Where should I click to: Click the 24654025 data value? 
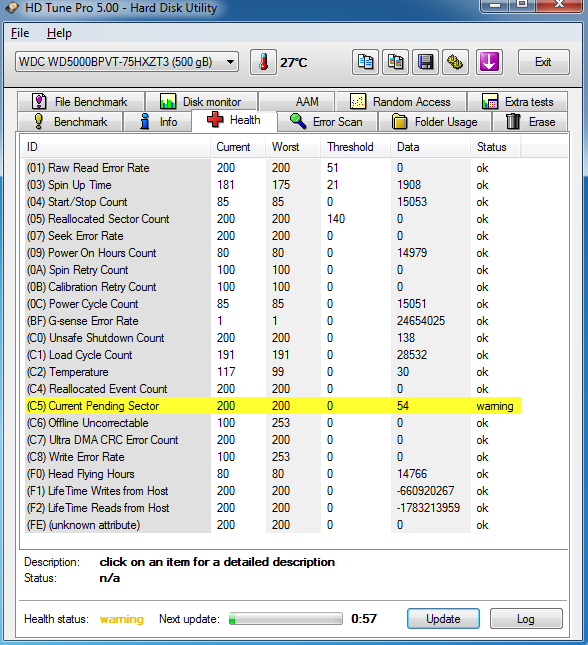point(421,321)
